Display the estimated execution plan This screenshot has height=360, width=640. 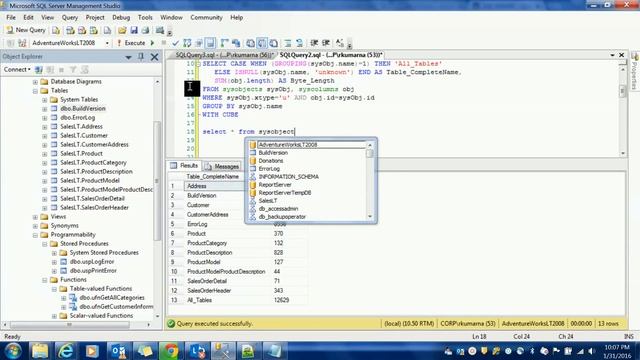tap(187, 43)
